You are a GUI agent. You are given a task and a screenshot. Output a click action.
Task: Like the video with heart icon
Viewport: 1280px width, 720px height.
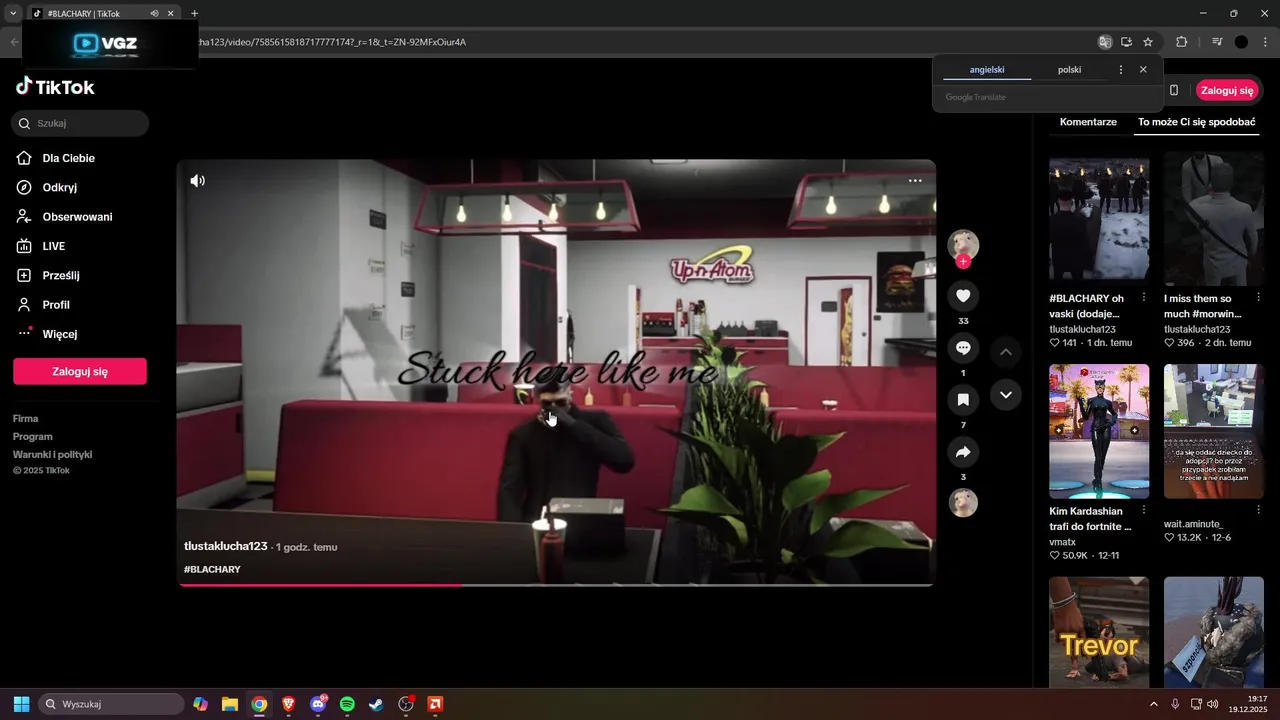pyautogui.click(x=963, y=296)
